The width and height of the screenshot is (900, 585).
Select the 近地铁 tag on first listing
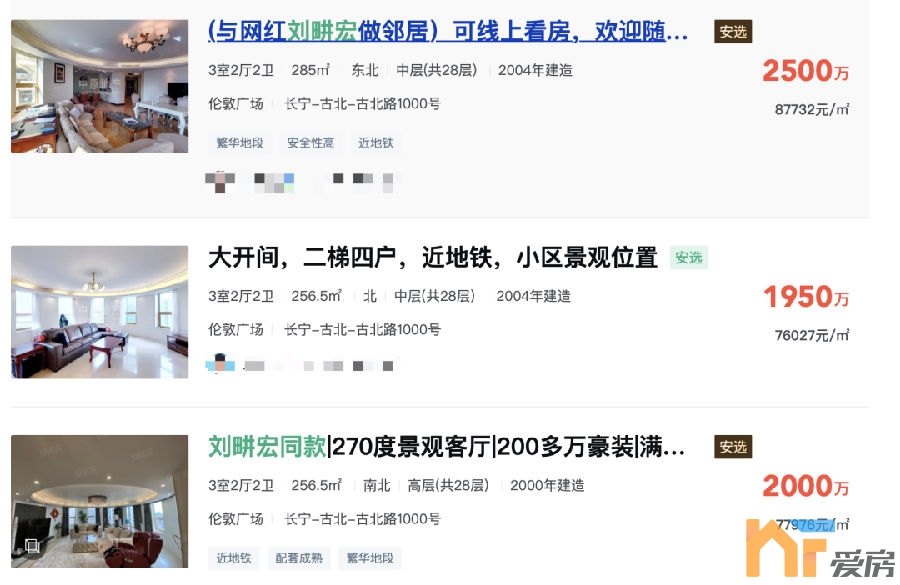[376, 143]
